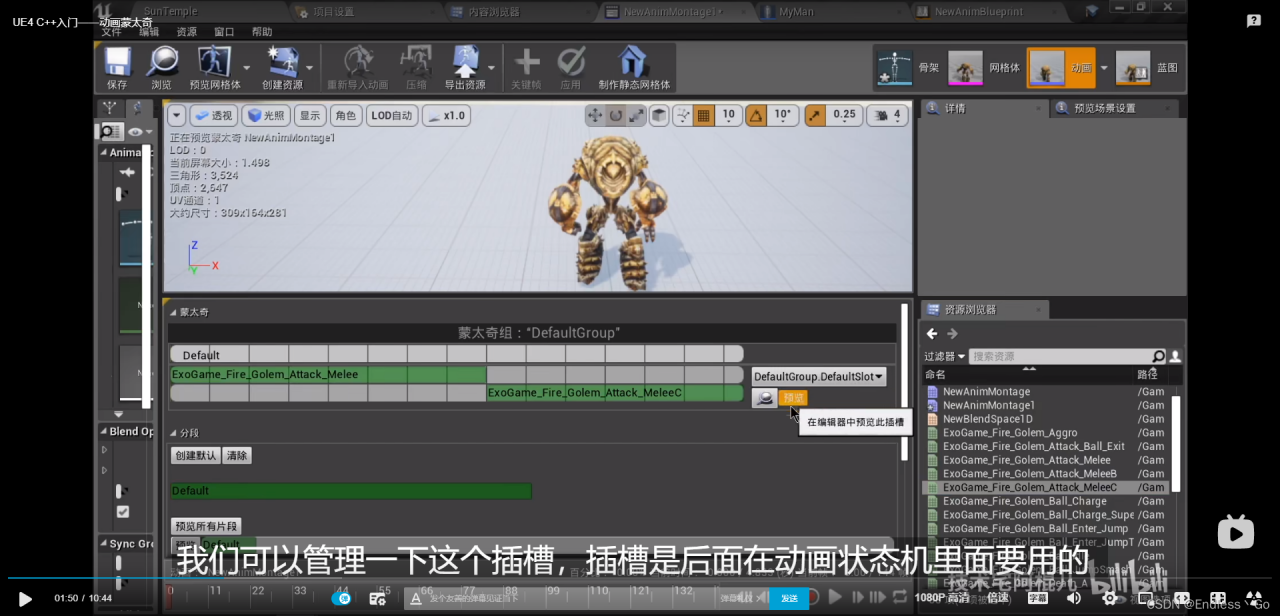The width and height of the screenshot is (1280, 616).
Task: Open the DefaultGroup.DefaultSlot dropdown
Action: coord(819,377)
